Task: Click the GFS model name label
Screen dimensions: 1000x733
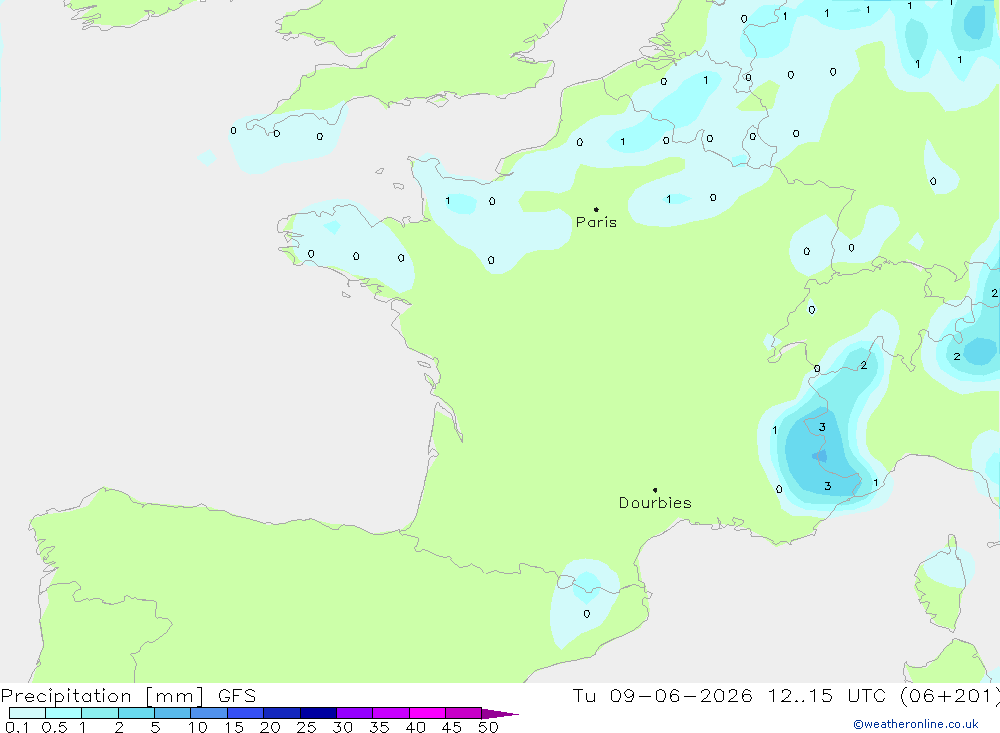Action: tap(237, 696)
